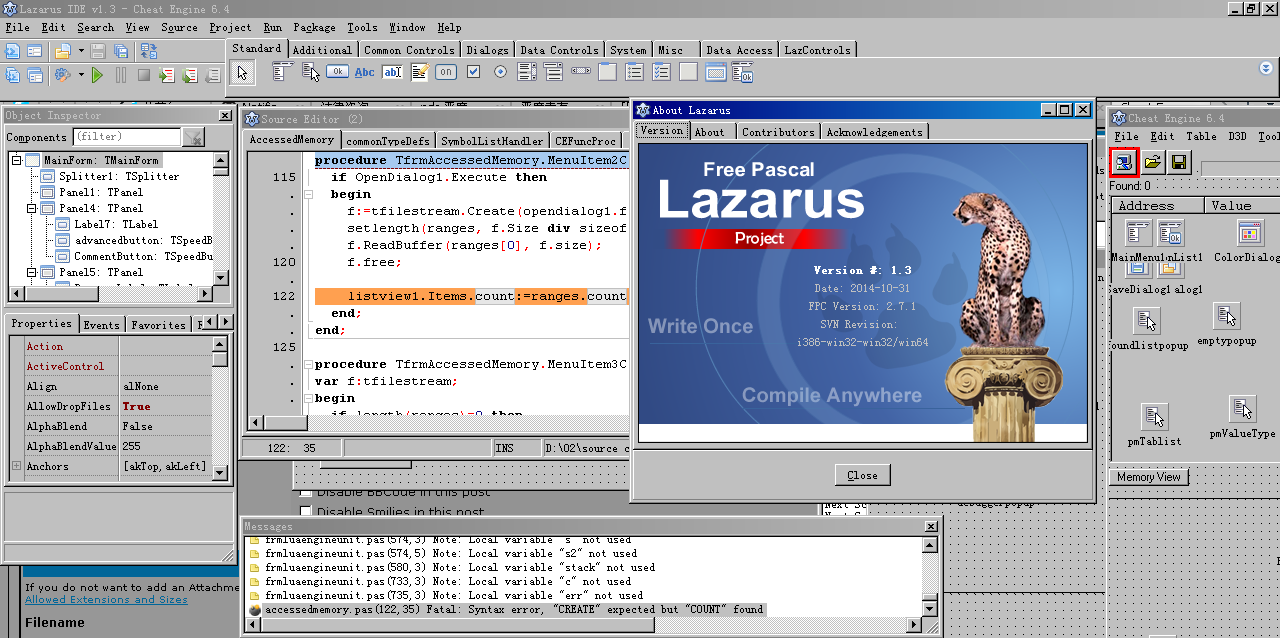Click the green Run program arrow

pos(97,75)
